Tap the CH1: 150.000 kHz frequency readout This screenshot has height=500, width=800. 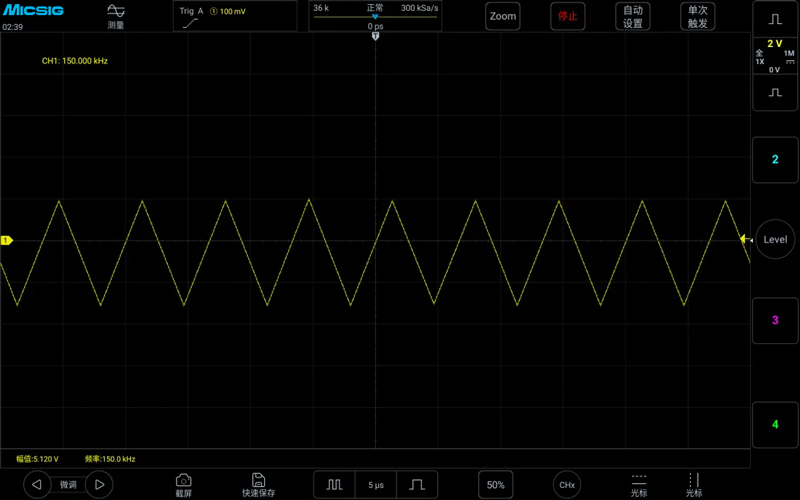(74, 61)
